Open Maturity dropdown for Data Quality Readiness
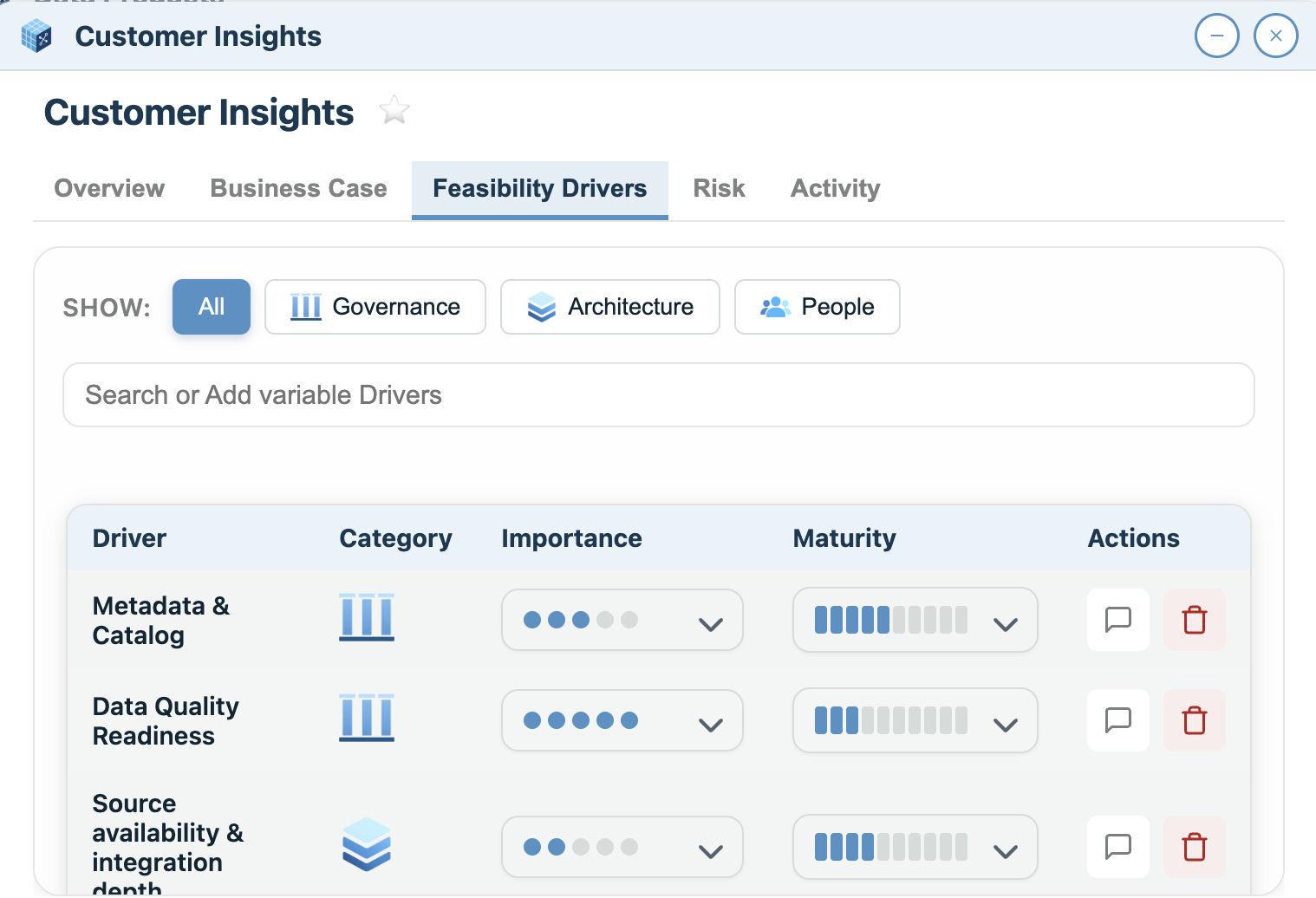Image resolution: width=1316 pixels, height=898 pixels. [915, 721]
